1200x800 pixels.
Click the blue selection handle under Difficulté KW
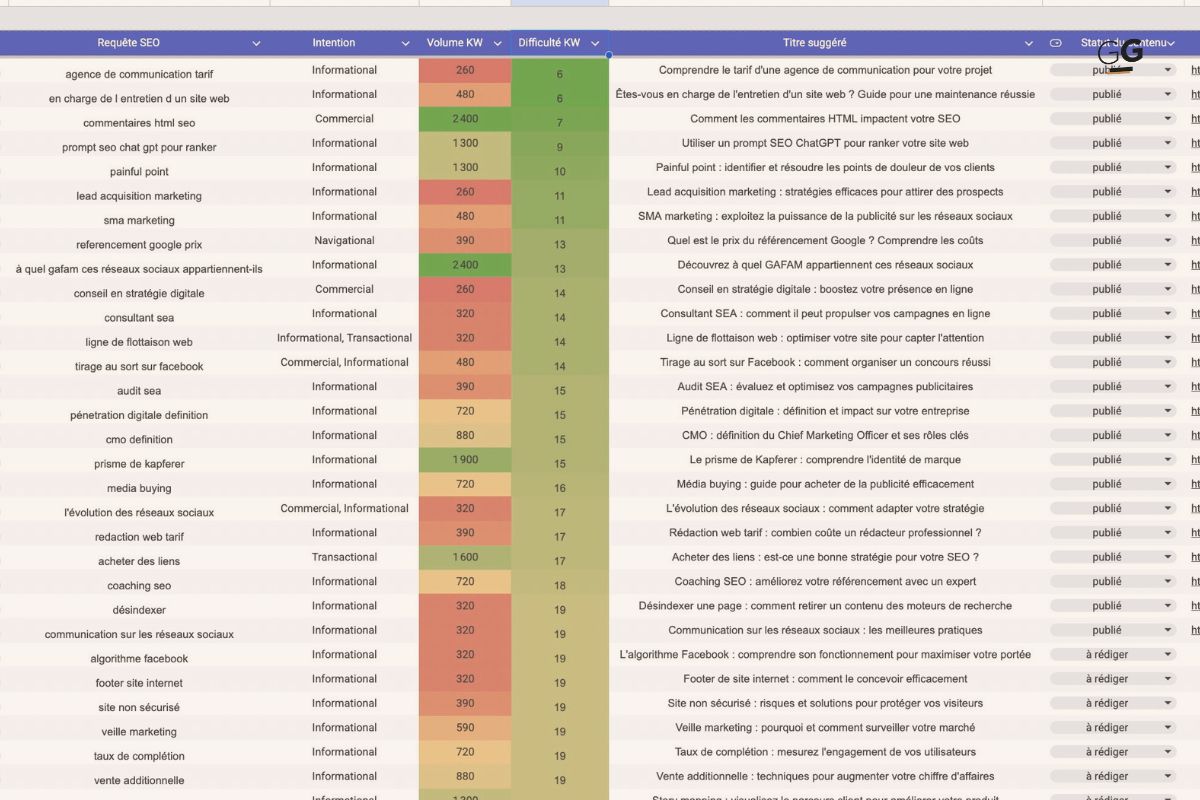coord(608,55)
